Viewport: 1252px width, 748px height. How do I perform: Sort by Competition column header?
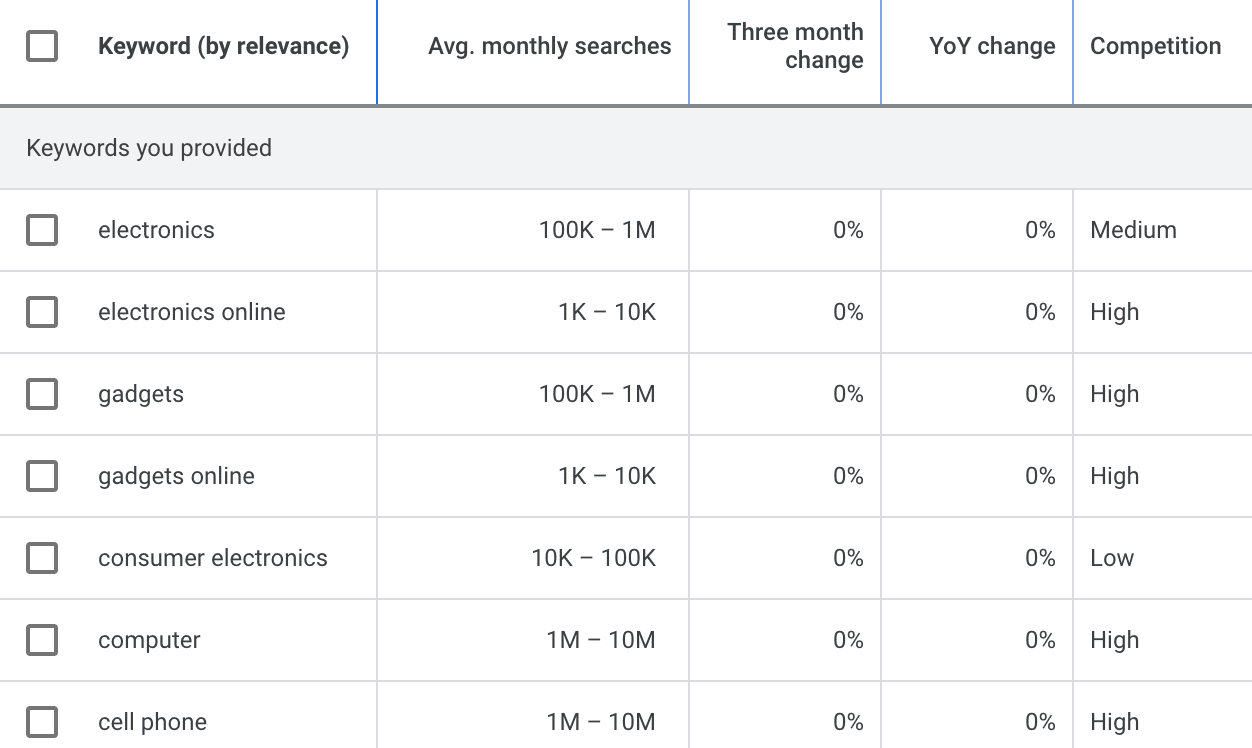tap(1155, 45)
